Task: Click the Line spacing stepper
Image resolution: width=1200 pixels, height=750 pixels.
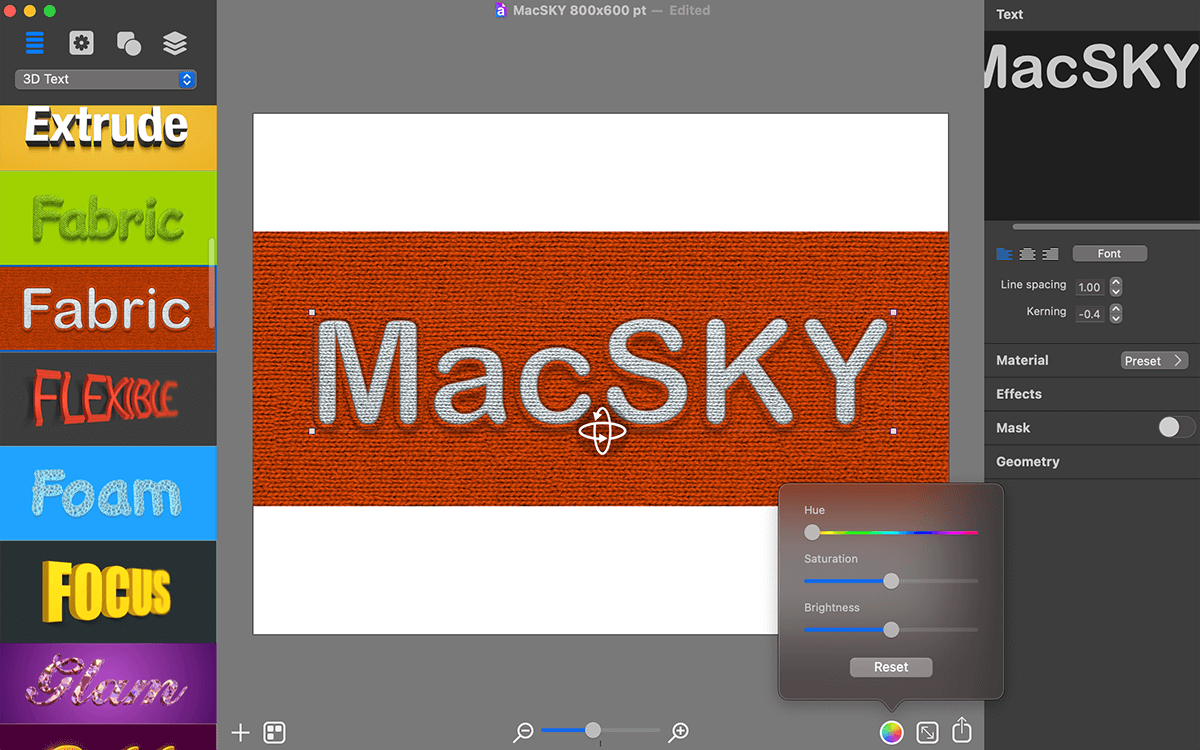Action: click(x=1116, y=287)
